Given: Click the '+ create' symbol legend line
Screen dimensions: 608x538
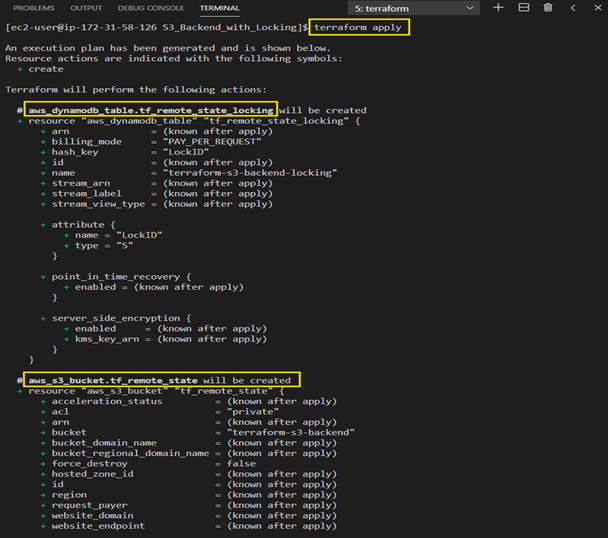Looking at the screenshot, I should tap(40, 69).
